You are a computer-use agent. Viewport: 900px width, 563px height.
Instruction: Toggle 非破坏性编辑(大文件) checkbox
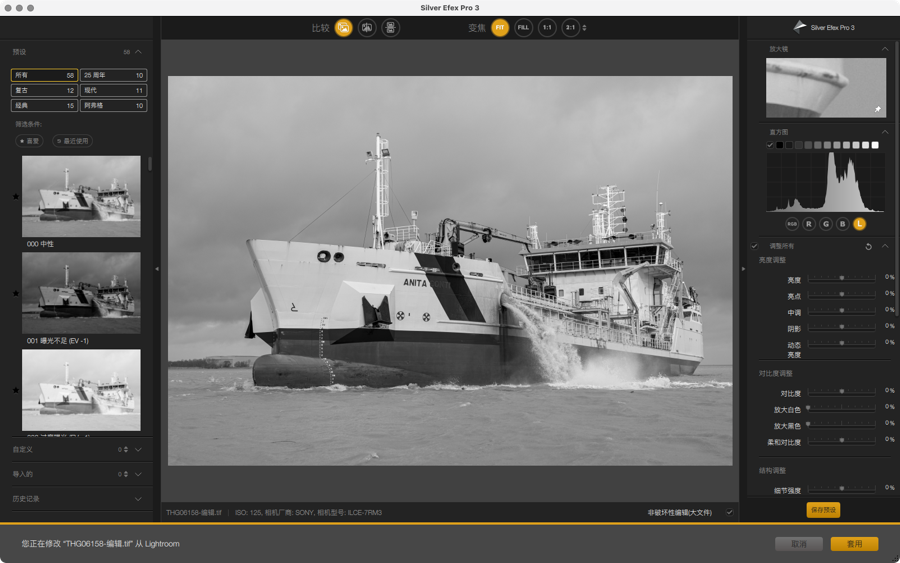pos(730,512)
